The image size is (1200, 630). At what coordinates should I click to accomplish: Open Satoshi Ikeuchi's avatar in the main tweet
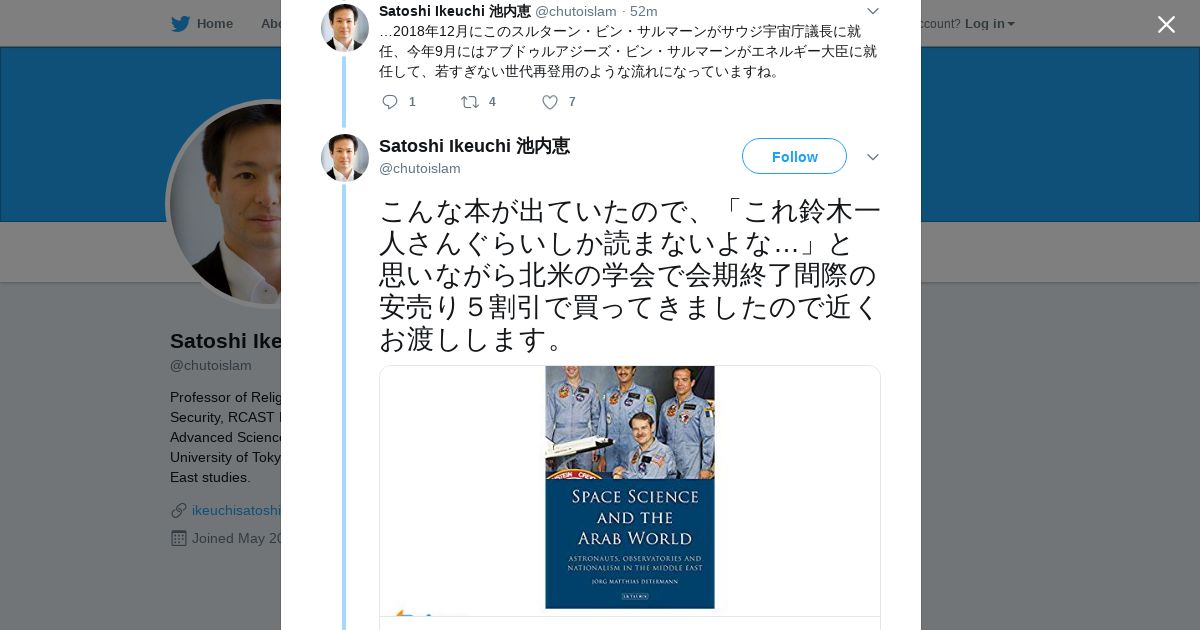click(345, 158)
